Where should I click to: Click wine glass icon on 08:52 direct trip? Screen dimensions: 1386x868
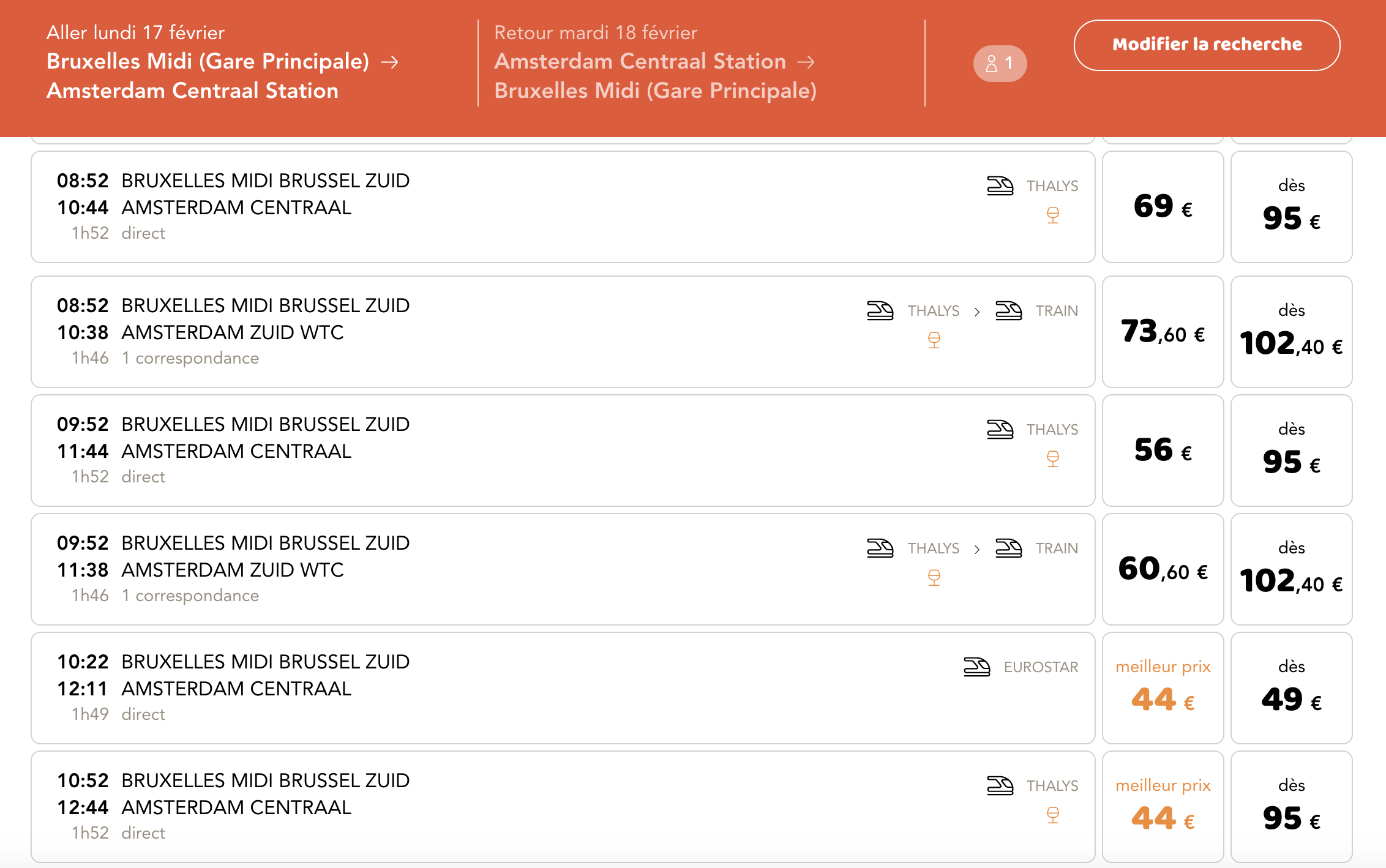coord(1052,215)
